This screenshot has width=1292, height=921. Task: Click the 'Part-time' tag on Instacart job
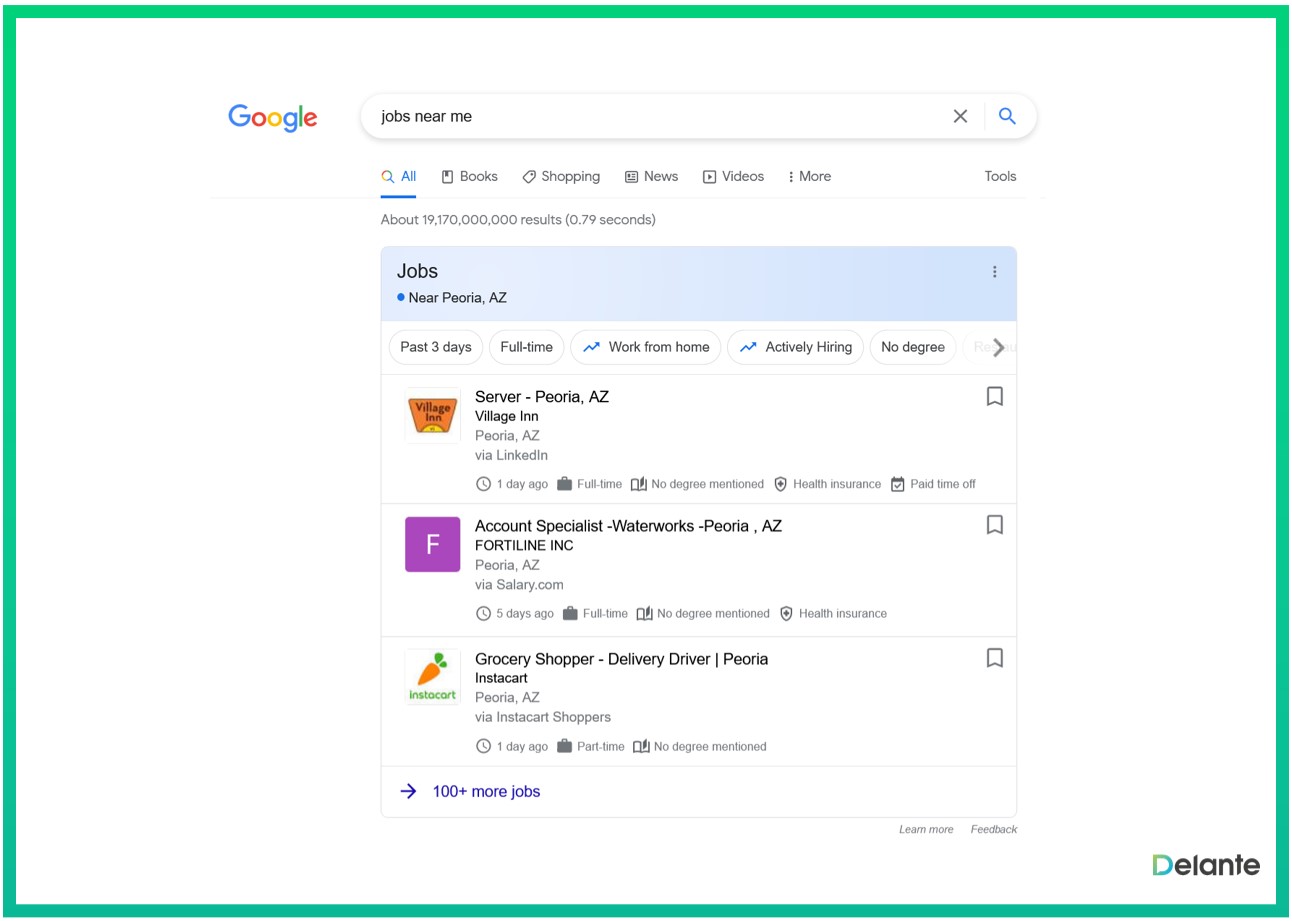click(601, 746)
